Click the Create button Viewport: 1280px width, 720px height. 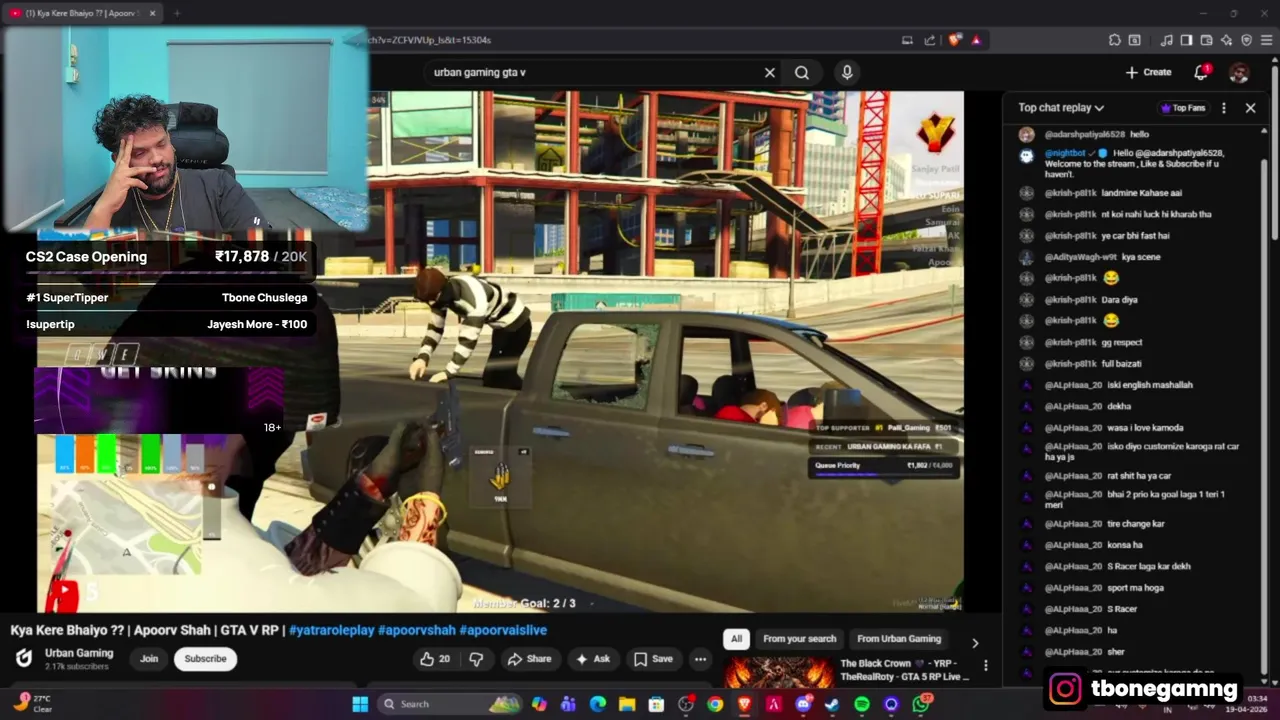coord(1148,72)
